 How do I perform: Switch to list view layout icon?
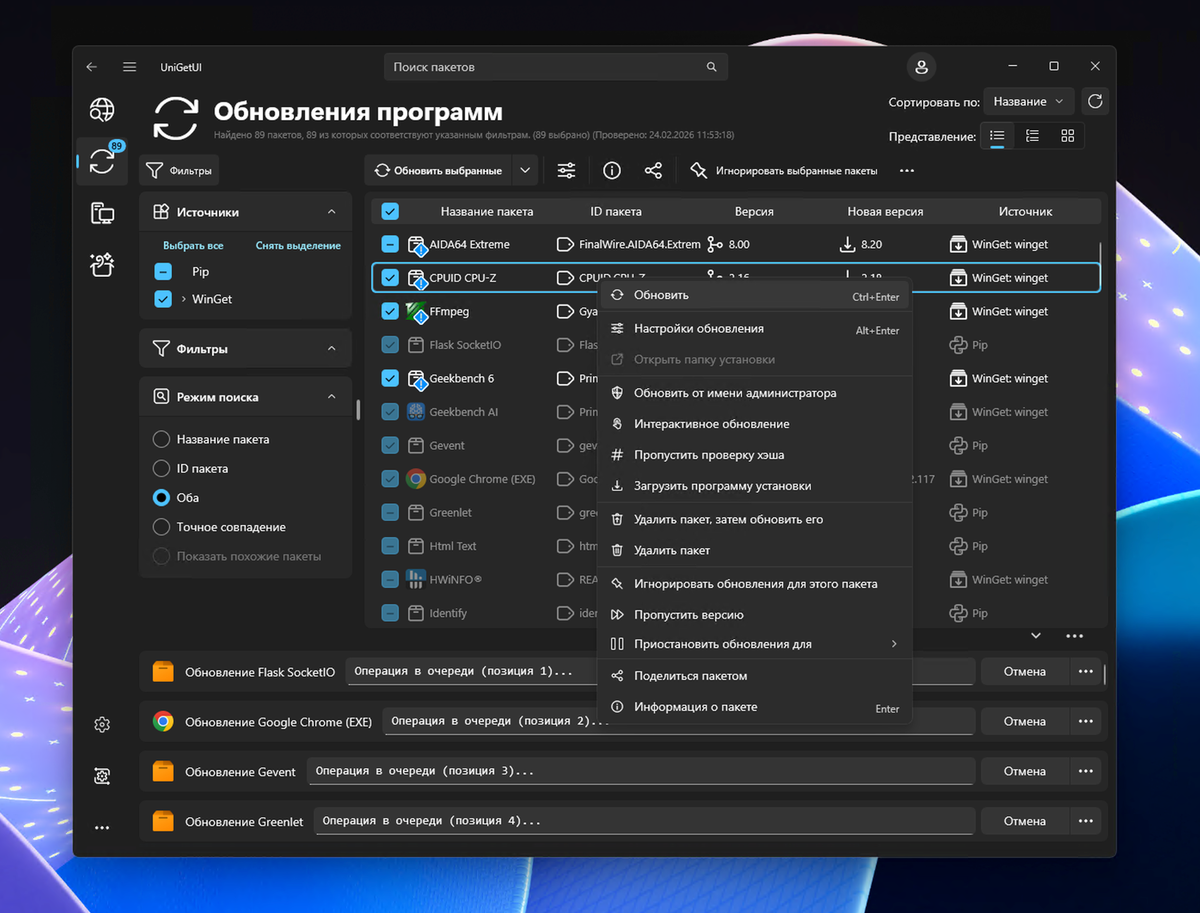coord(997,135)
